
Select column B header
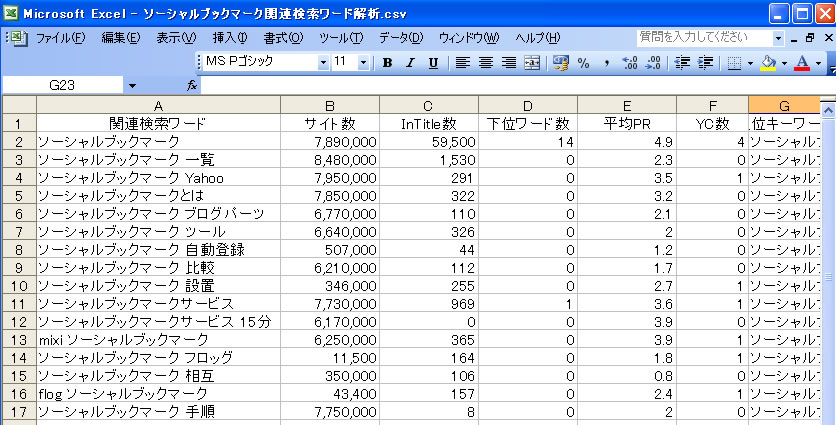(x=330, y=106)
